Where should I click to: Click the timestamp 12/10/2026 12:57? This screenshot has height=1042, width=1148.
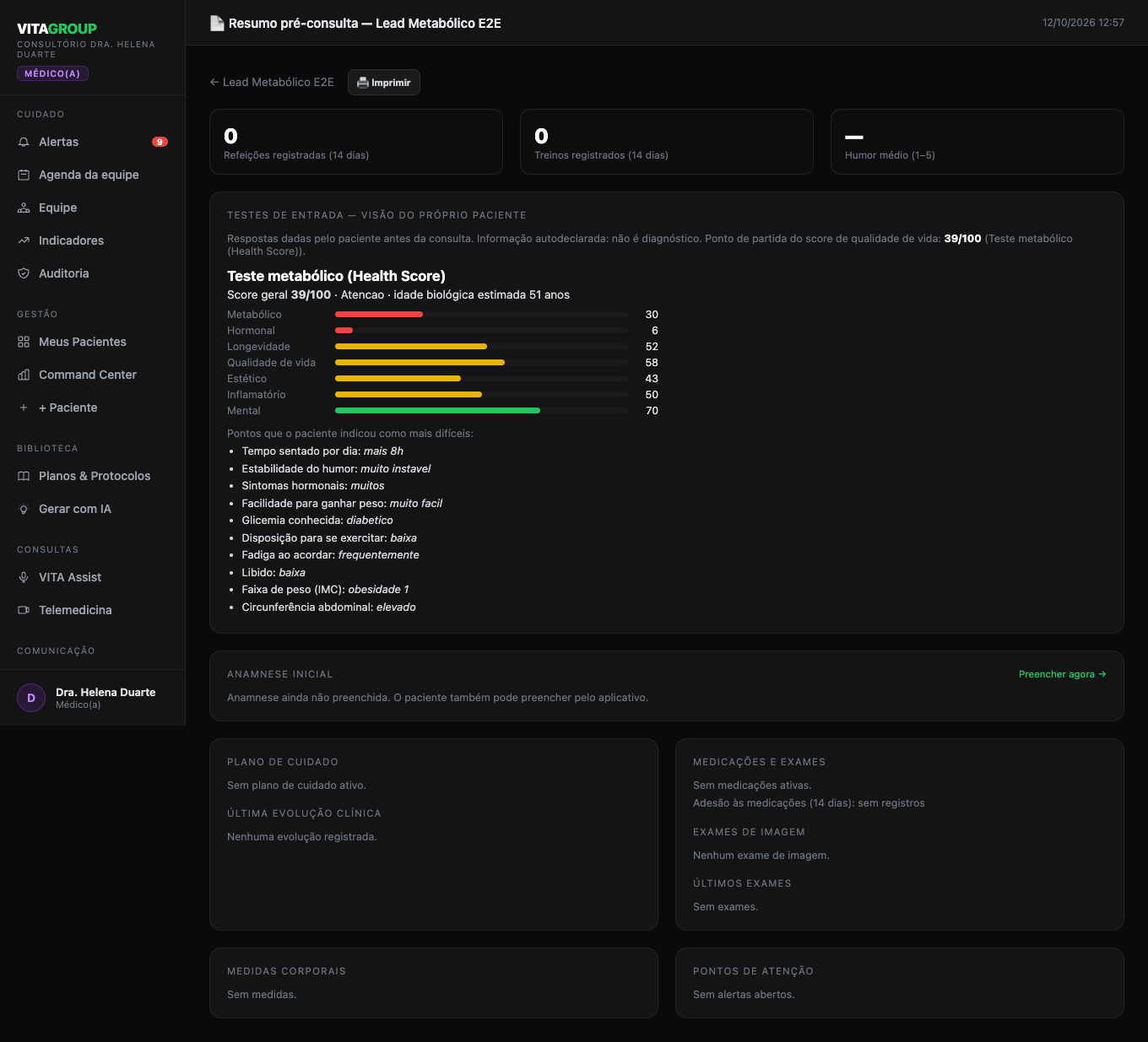[1083, 23]
